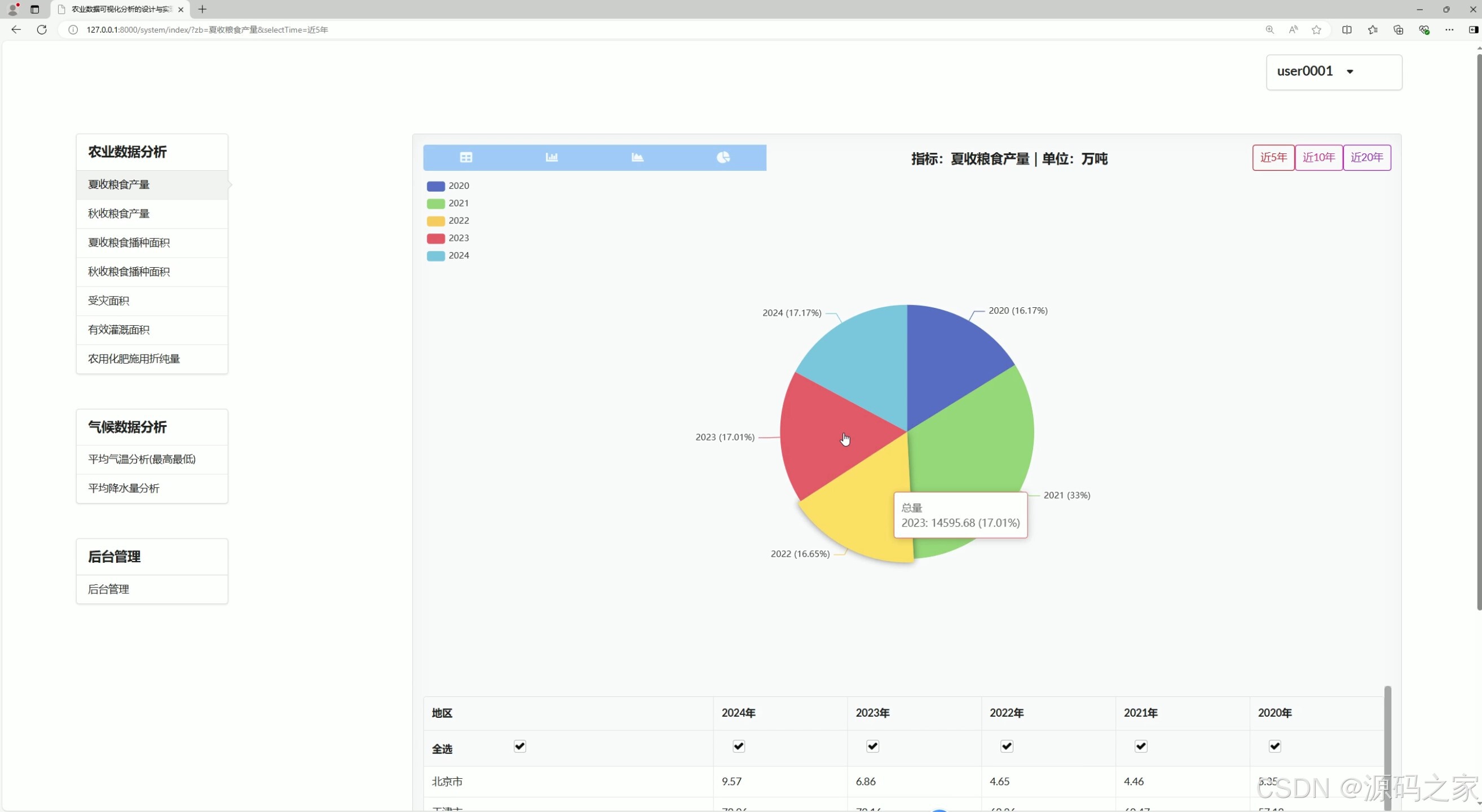
Task: Switch to table view icon
Action: (x=466, y=157)
